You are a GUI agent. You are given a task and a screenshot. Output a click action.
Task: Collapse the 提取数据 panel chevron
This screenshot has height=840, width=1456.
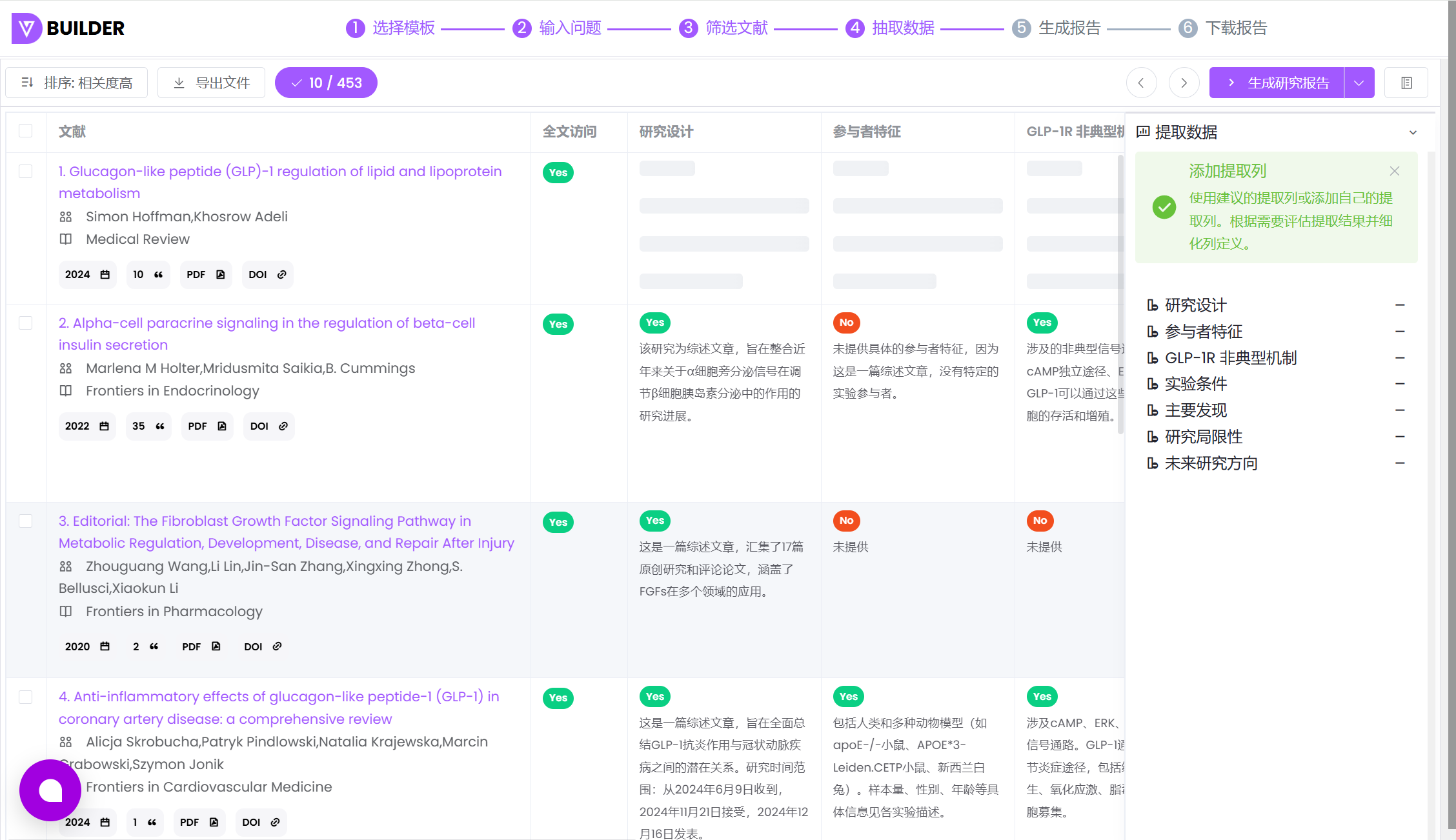click(x=1413, y=132)
